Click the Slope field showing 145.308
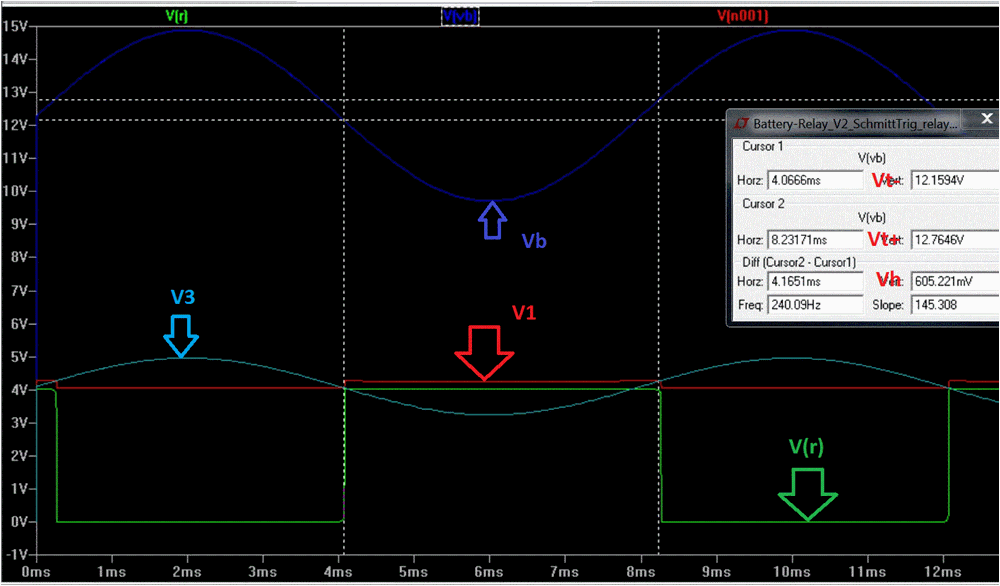Image resolution: width=1000 pixels, height=586 pixels. pos(954,304)
